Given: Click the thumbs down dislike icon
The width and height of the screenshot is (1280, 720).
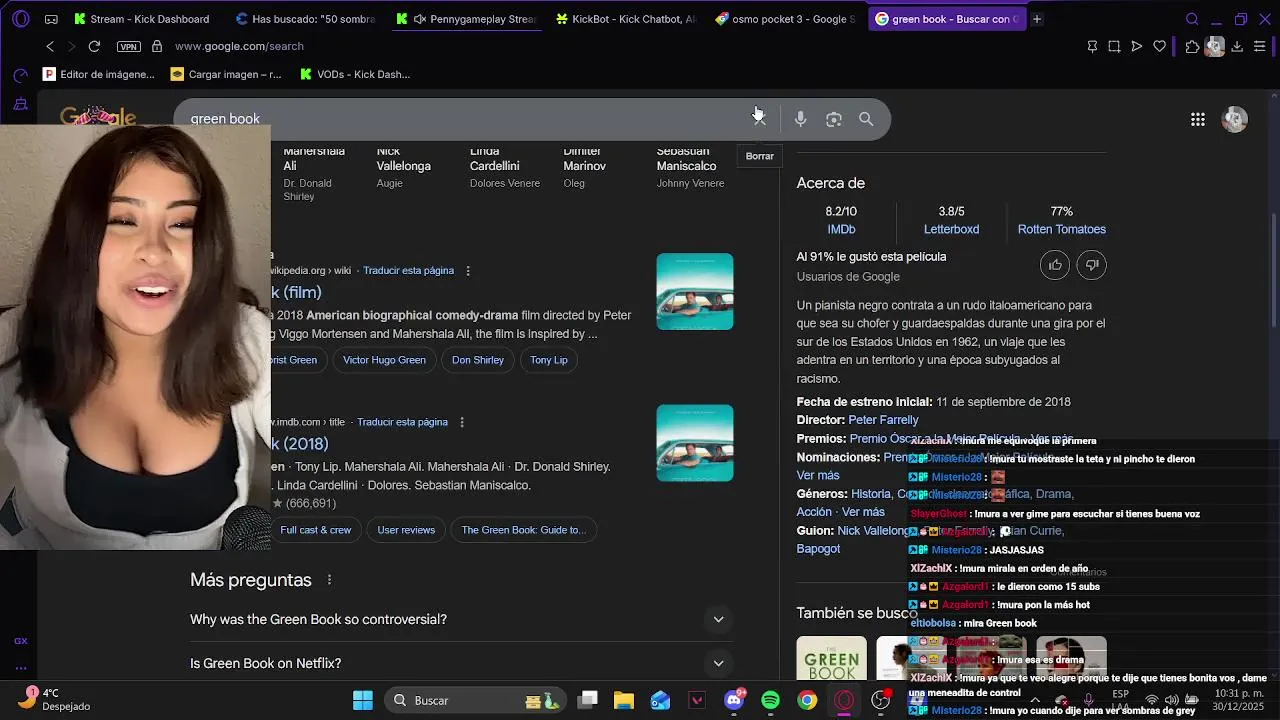Looking at the screenshot, I should [1092, 265].
